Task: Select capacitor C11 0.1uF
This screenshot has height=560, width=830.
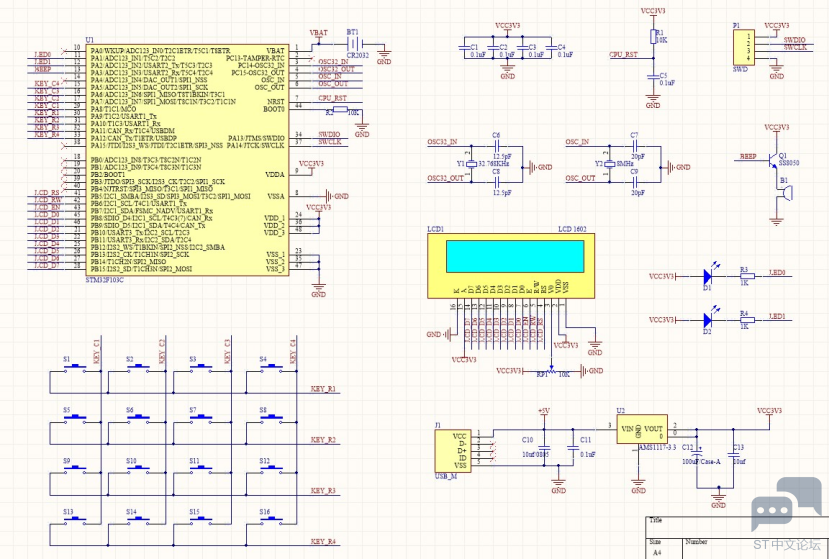Action: point(571,448)
